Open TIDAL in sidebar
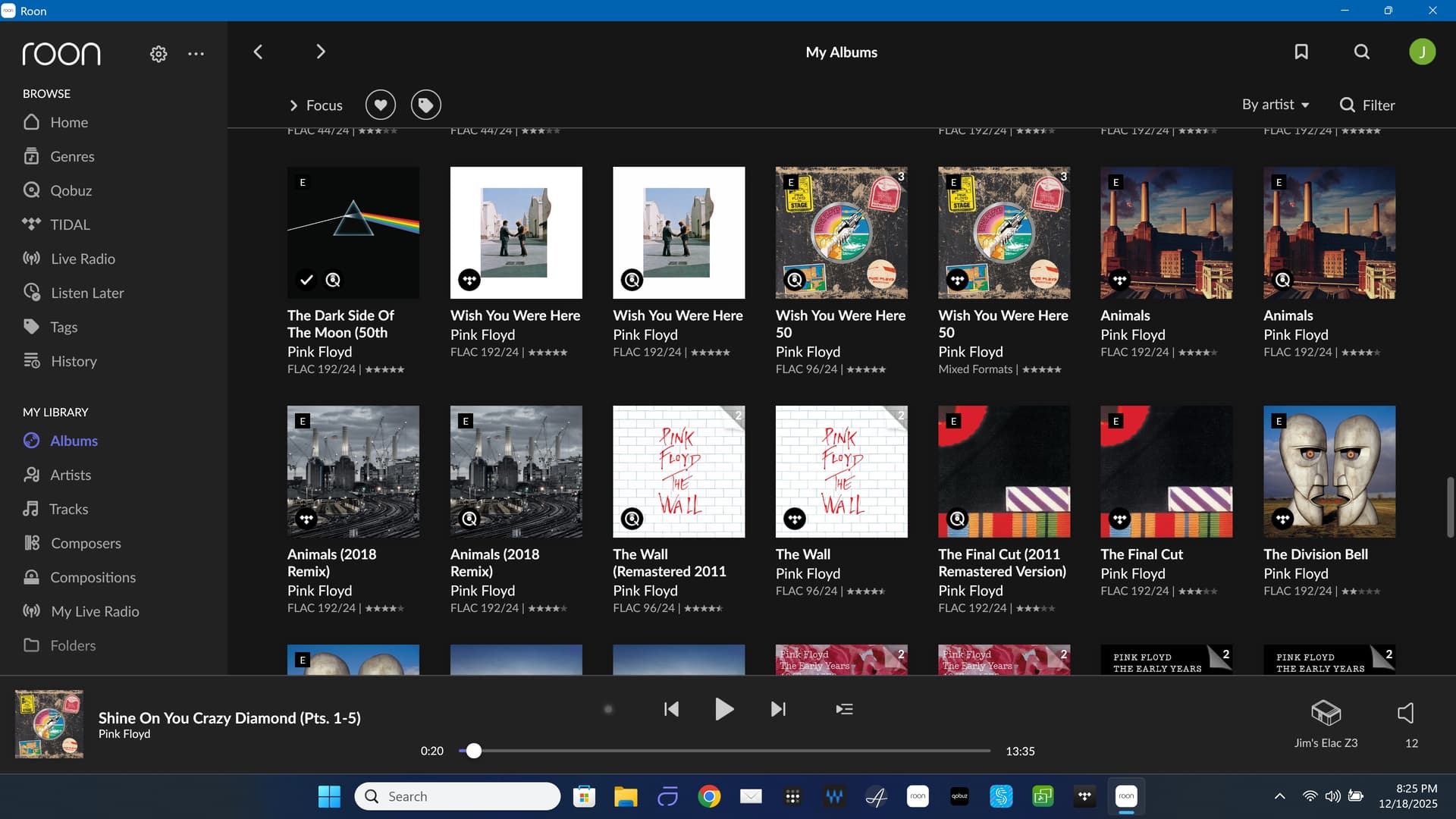The height and width of the screenshot is (819, 1456). tap(70, 224)
